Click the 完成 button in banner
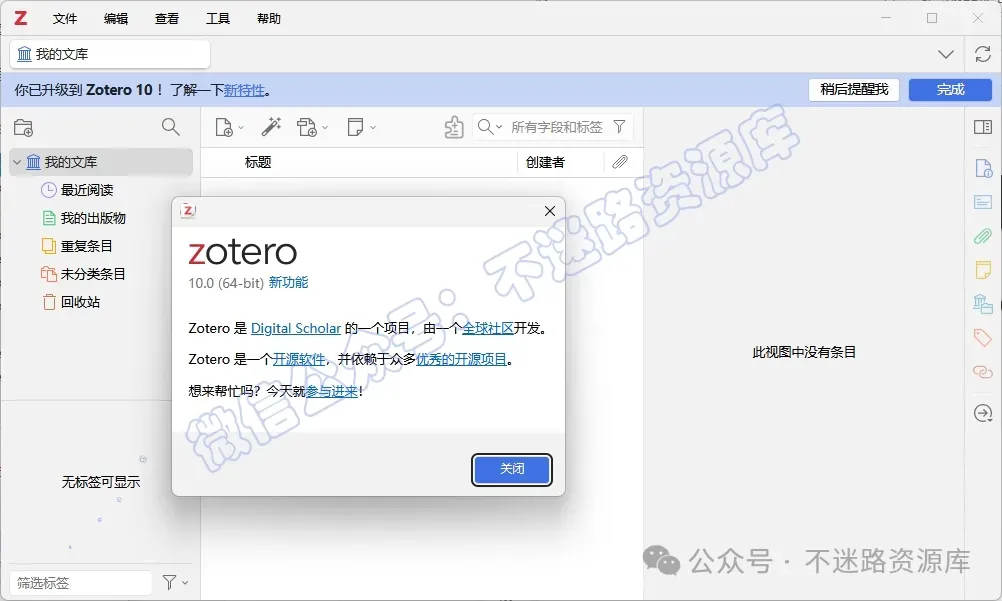 950,90
